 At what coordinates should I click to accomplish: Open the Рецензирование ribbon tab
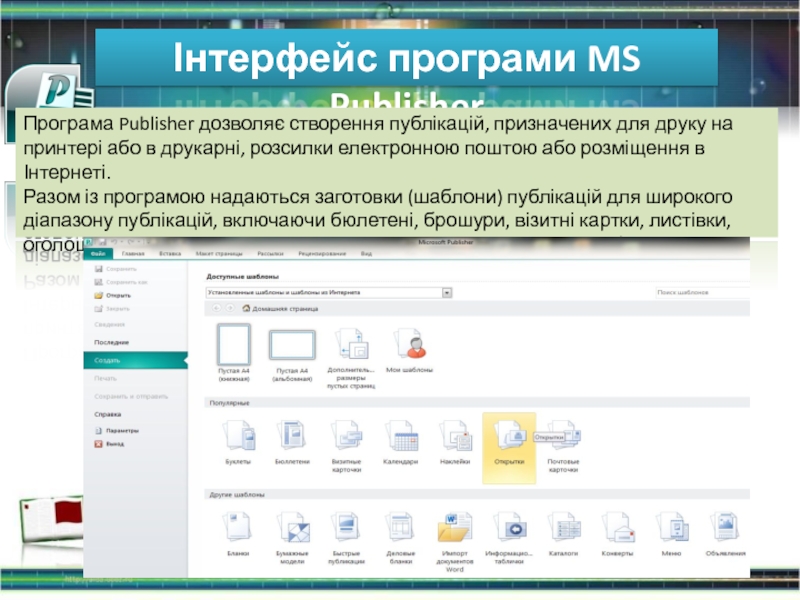coord(322,254)
